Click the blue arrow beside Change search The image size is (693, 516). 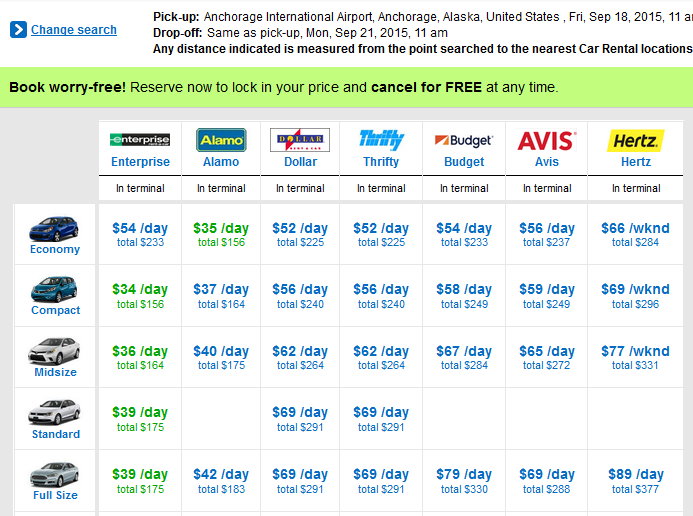18,30
